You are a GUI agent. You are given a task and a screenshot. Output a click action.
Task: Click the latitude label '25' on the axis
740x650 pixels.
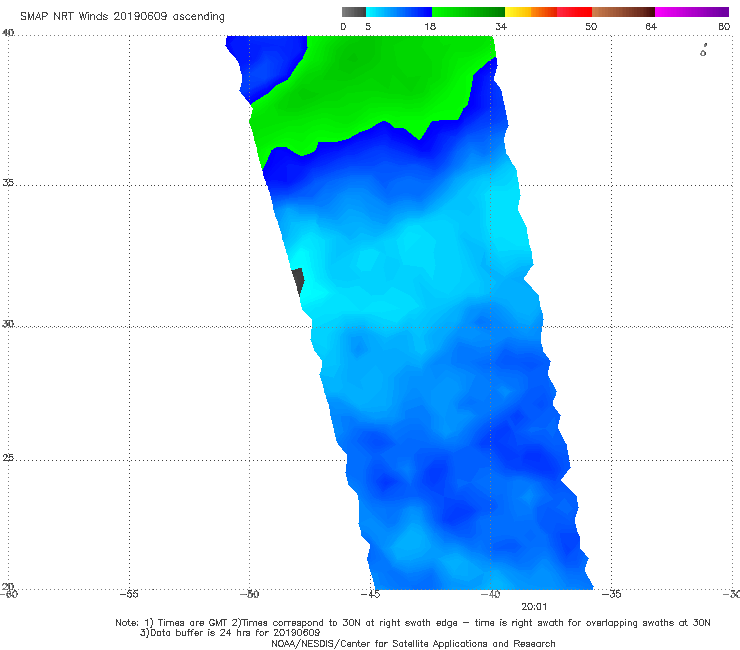[x=8, y=457]
